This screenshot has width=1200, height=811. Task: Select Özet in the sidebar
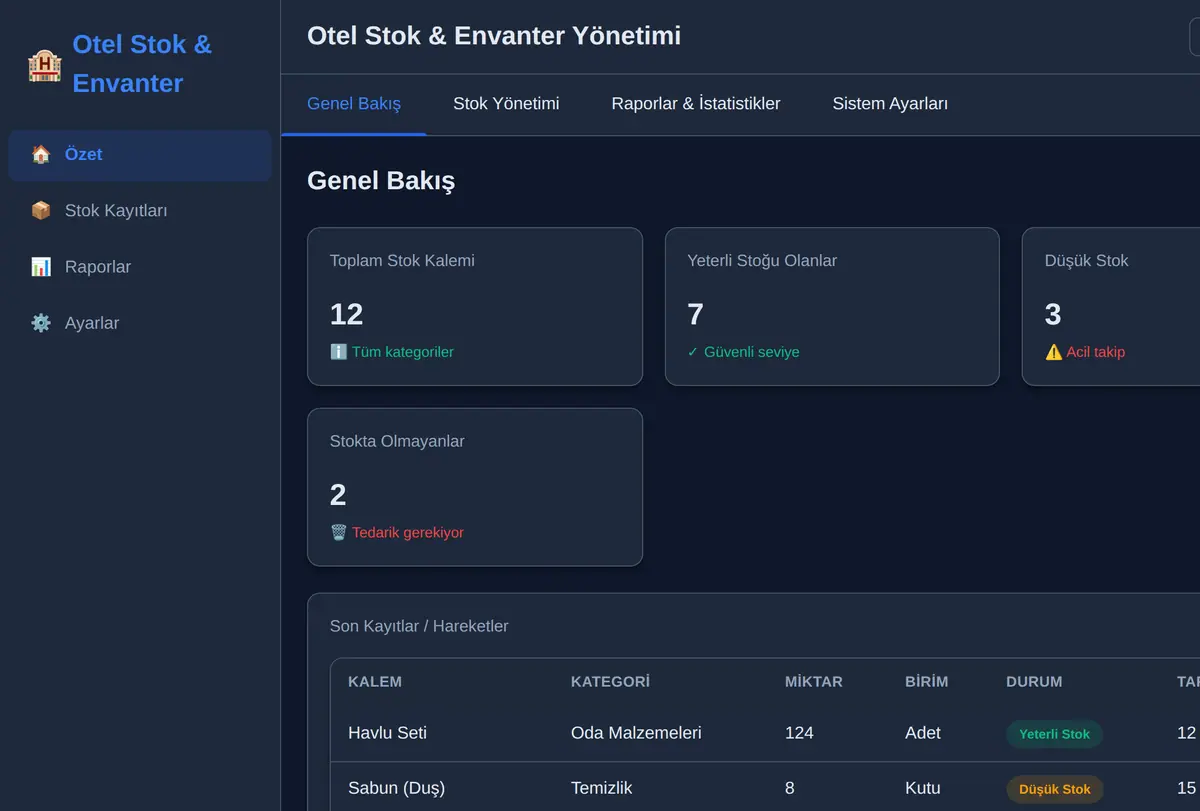[140, 155]
